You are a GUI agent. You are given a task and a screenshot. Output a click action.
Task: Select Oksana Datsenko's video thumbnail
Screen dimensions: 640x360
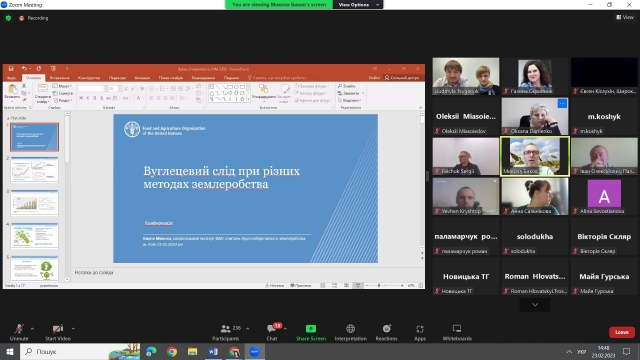coord(535,116)
